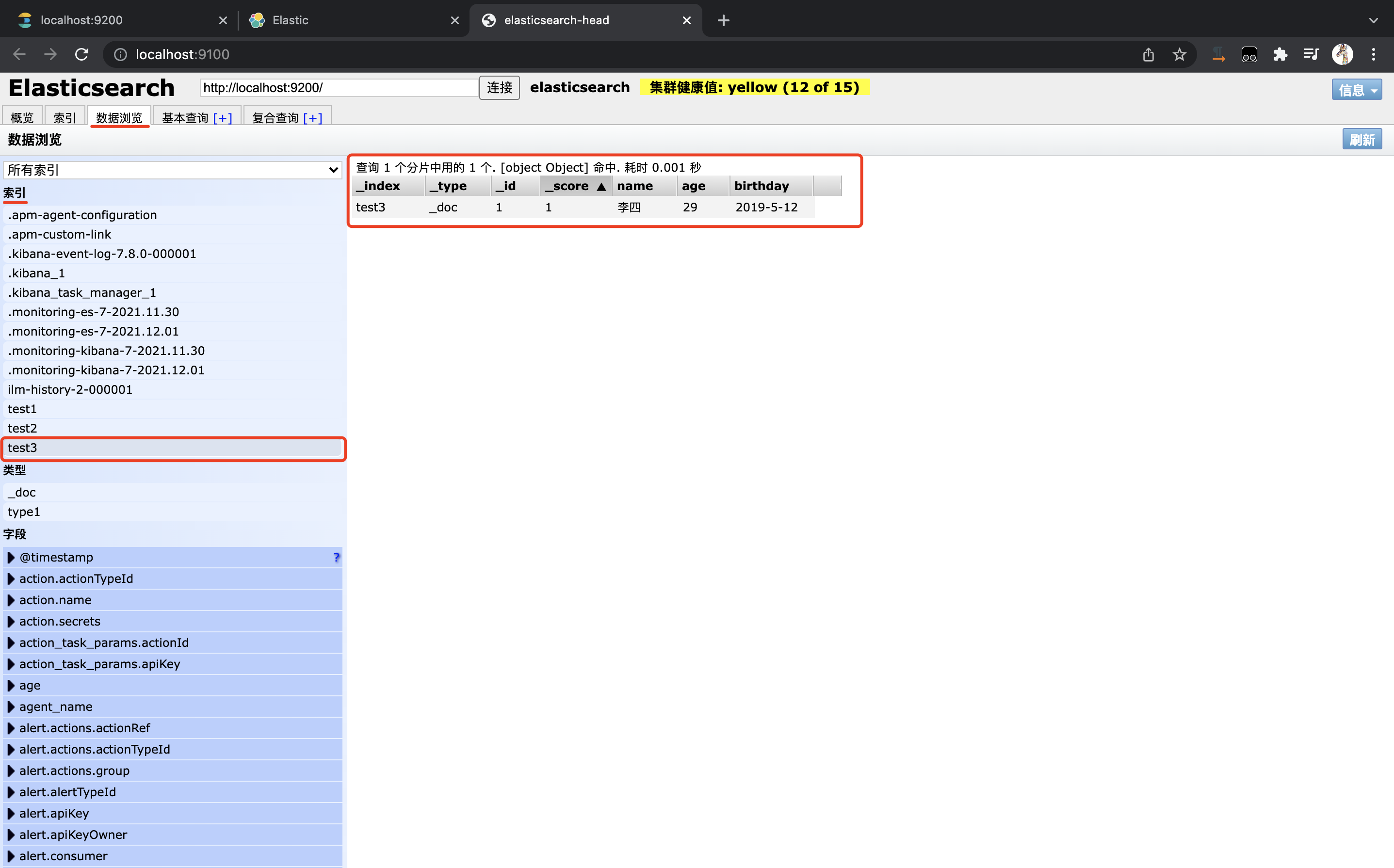The height and width of the screenshot is (868, 1394).
Task: Sort results by birthday column header
Action: tap(771, 186)
